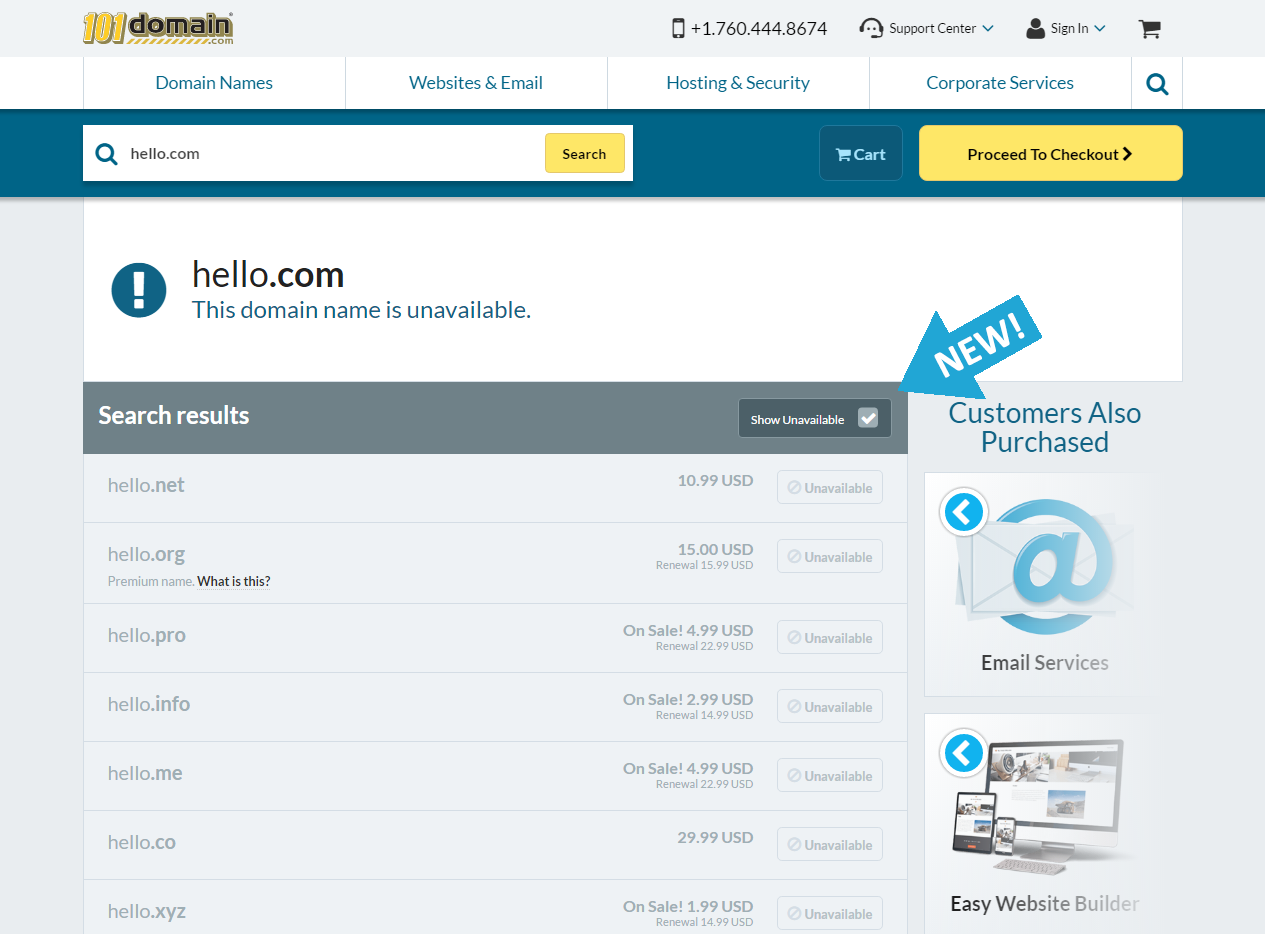The width and height of the screenshot is (1265, 934).
Task: Call the +1.760.444.8674 phone number link
Action: (759, 28)
